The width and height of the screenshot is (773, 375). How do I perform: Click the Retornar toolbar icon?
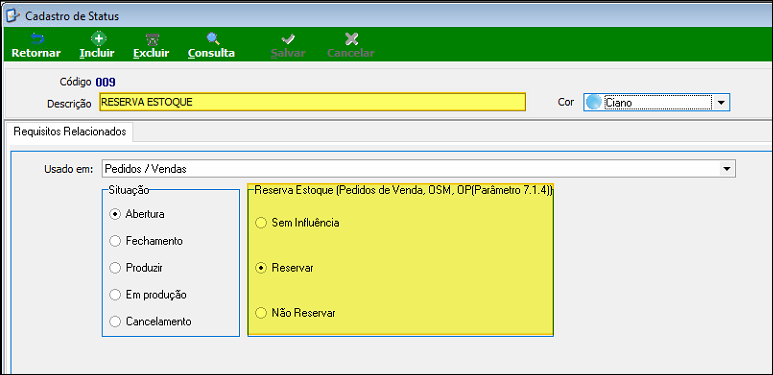click(36, 38)
